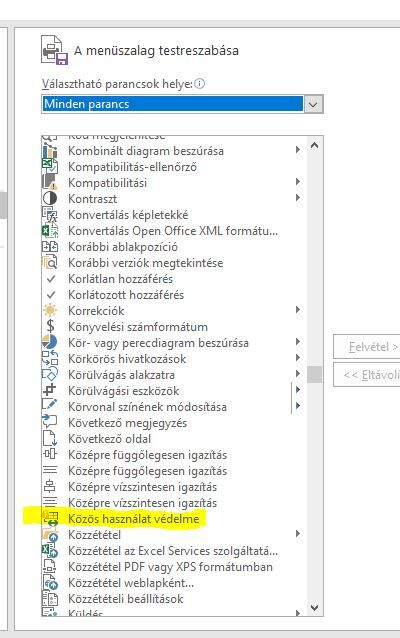The image size is (400, 638).
Task: Select Középre függőlegesen igazítás with box icon
Action: (174, 454)
